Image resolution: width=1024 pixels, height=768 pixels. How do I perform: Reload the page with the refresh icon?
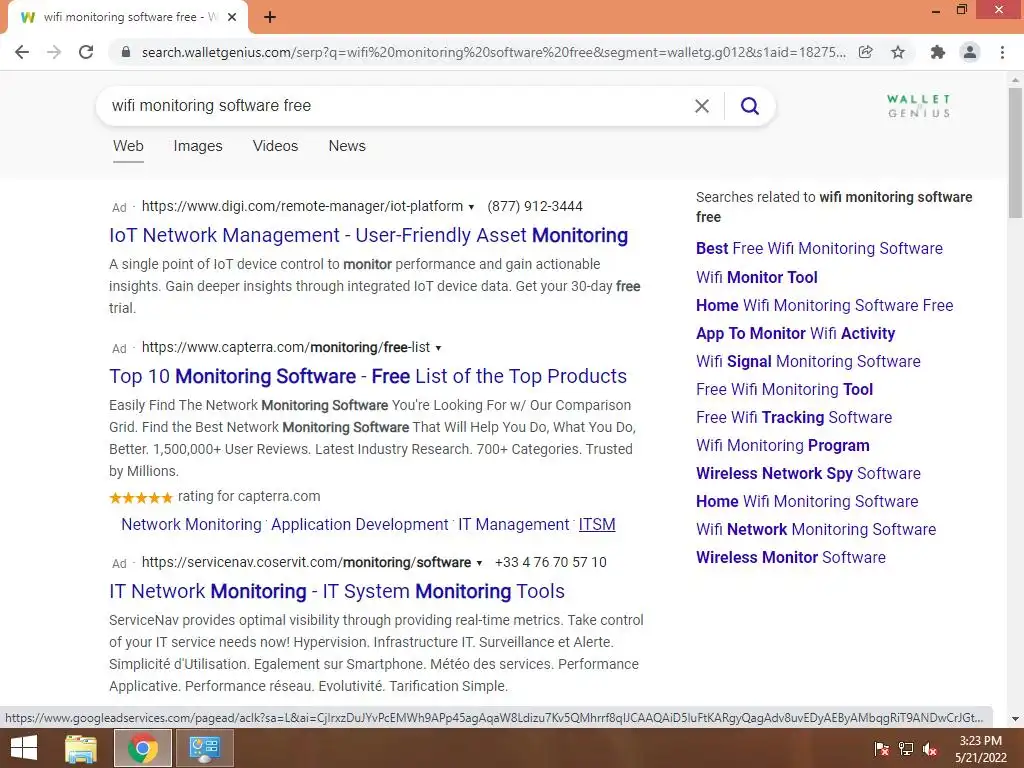[86, 52]
